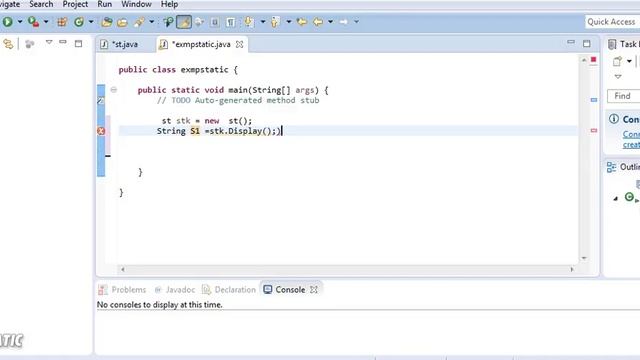Click the editor horizontal scrollbar track
The image size is (640, 360).
pyautogui.click(x=347, y=269)
